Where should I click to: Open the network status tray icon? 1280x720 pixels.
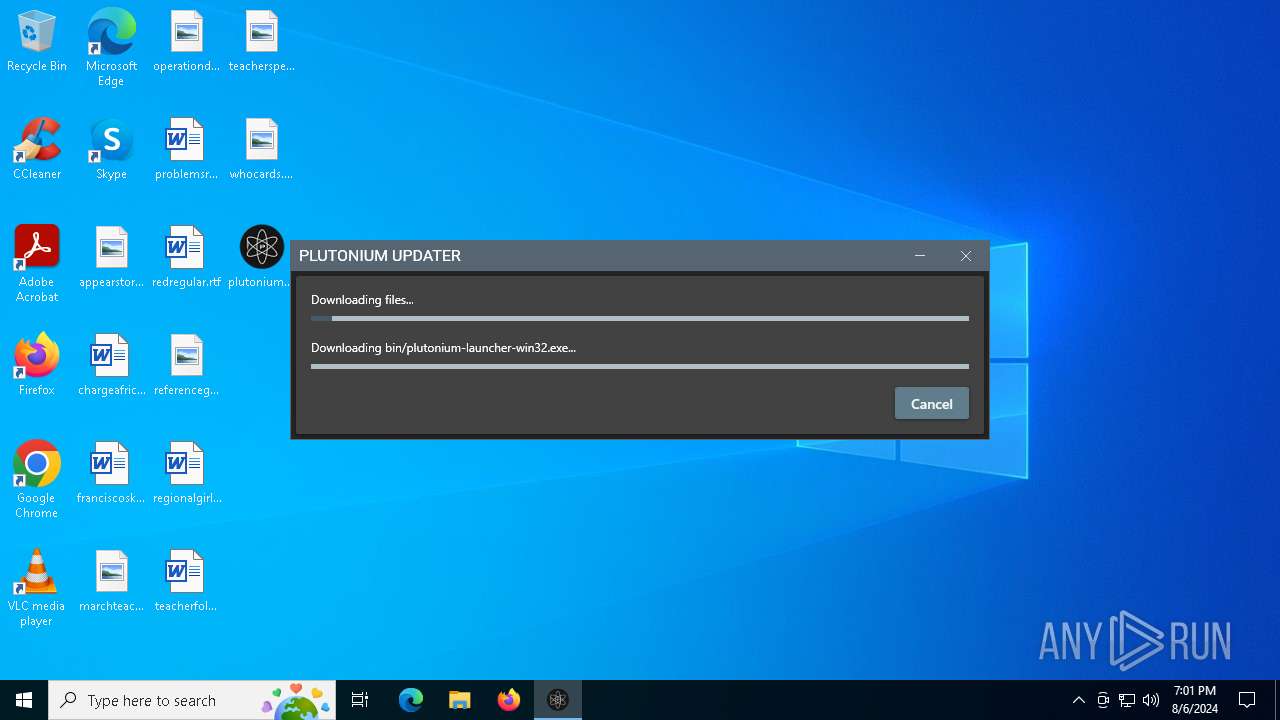click(x=1127, y=700)
